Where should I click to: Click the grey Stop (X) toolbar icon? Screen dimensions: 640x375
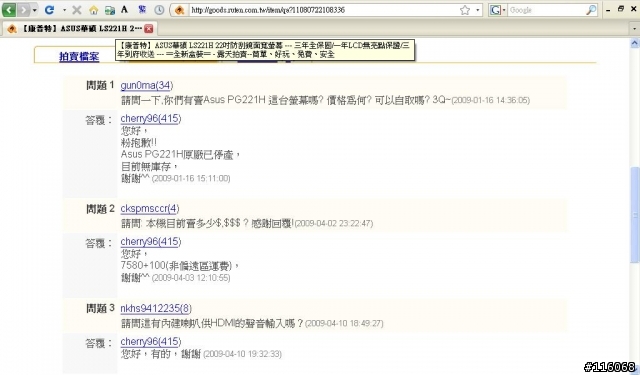pos(77,10)
